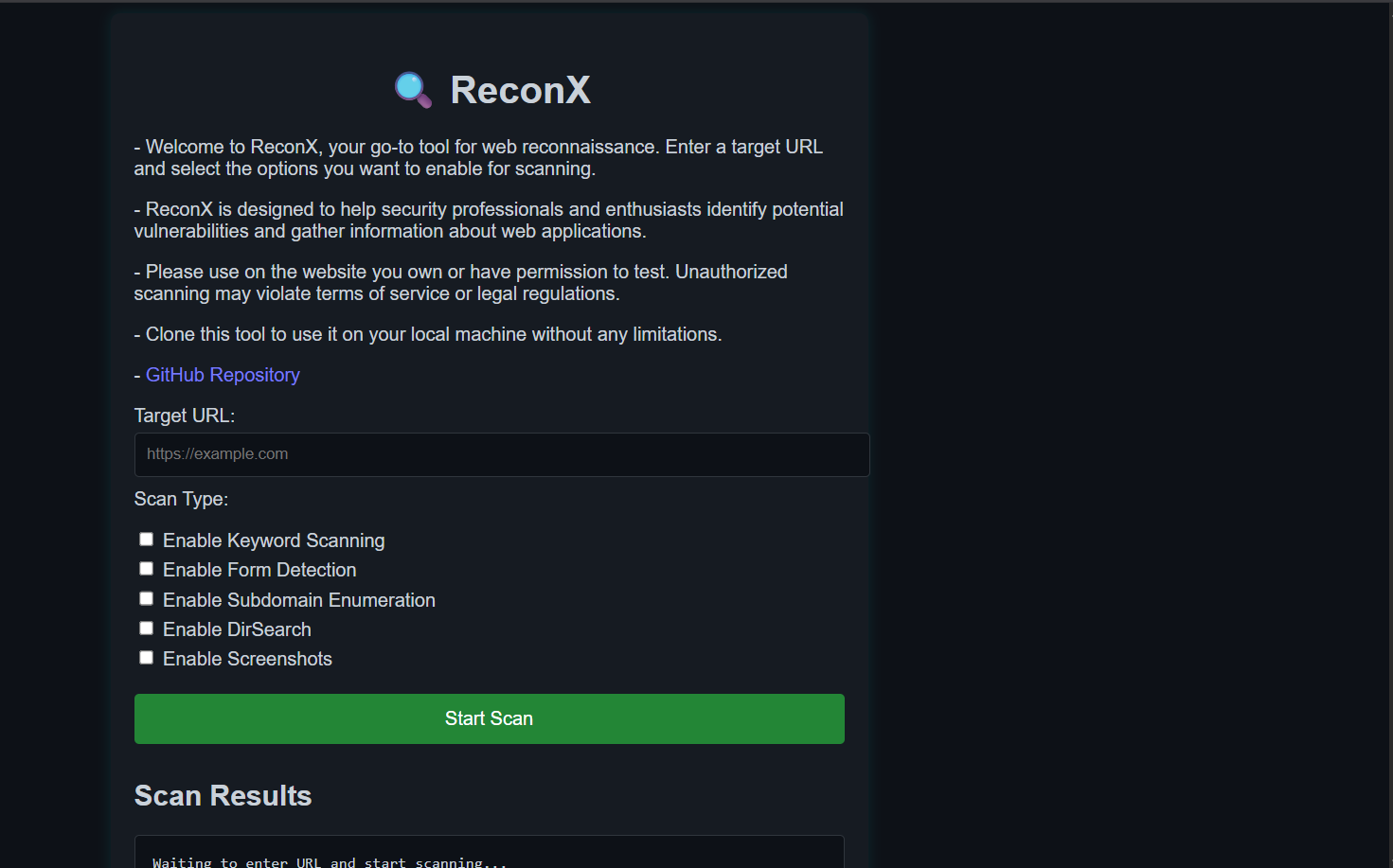The image size is (1393, 868).
Task: Enable Form Detection
Action: tap(146, 568)
